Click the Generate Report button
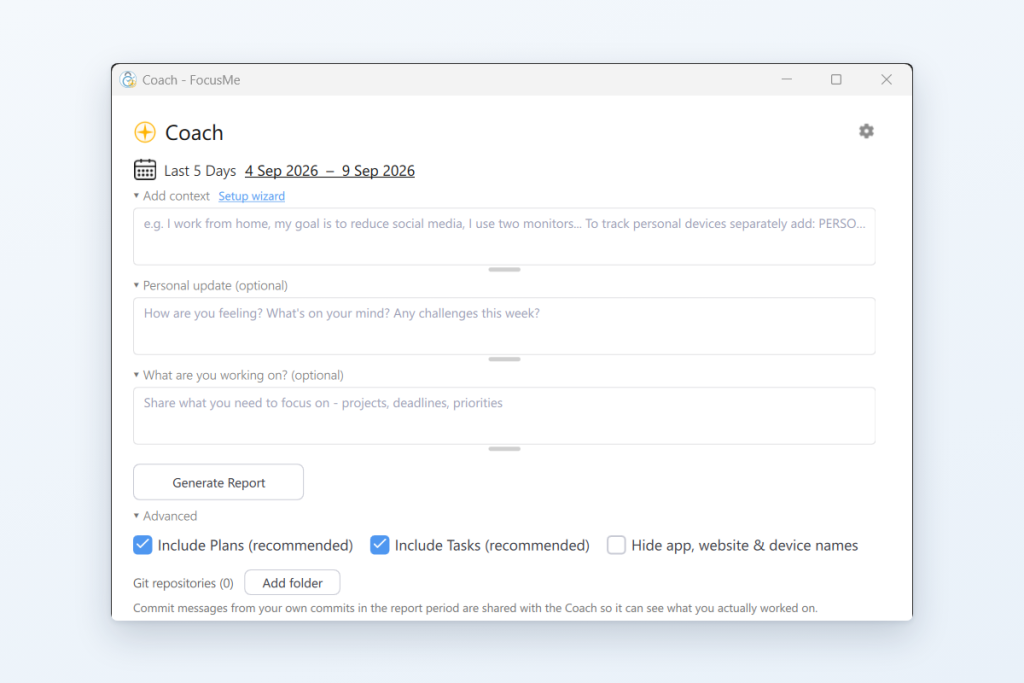The width and height of the screenshot is (1024, 683). [218, 483]
